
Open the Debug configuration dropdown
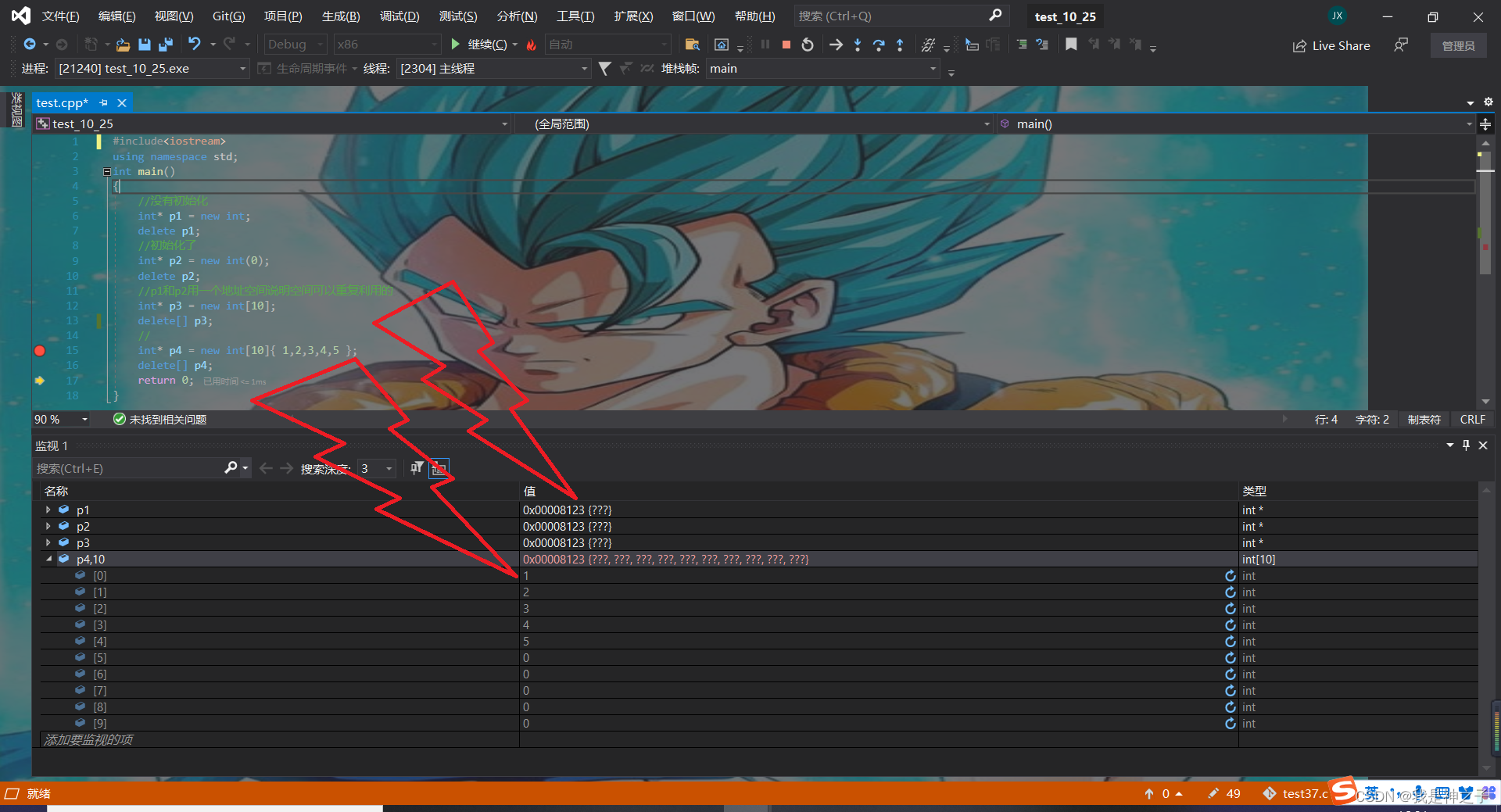(x=296, y=45)
